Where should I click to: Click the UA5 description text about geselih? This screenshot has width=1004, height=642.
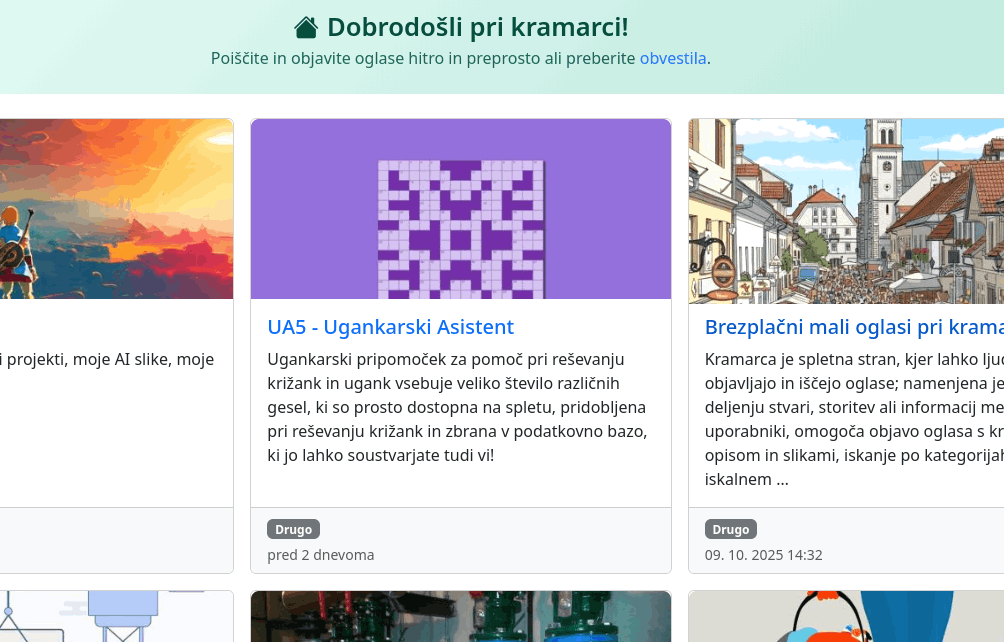[457, 406]
